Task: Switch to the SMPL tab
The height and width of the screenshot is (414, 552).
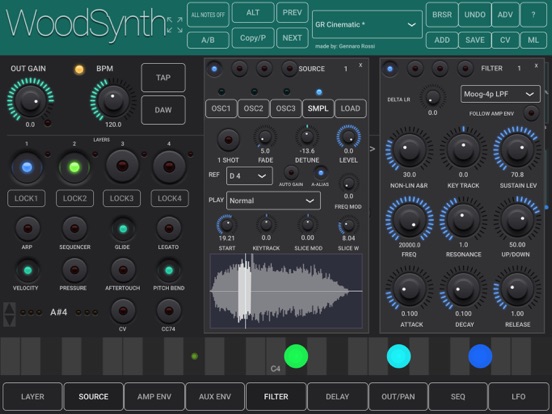Action: [318, 108]
